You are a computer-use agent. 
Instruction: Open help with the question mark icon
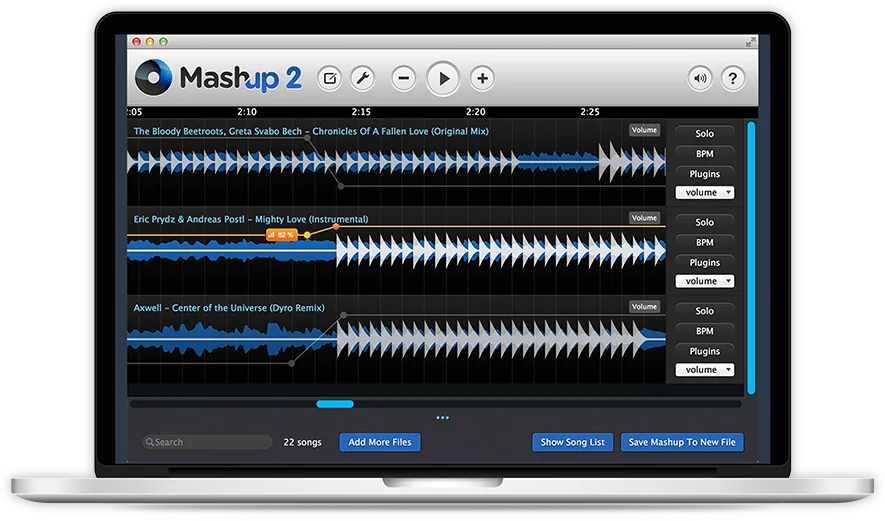[x=733, y=78]
